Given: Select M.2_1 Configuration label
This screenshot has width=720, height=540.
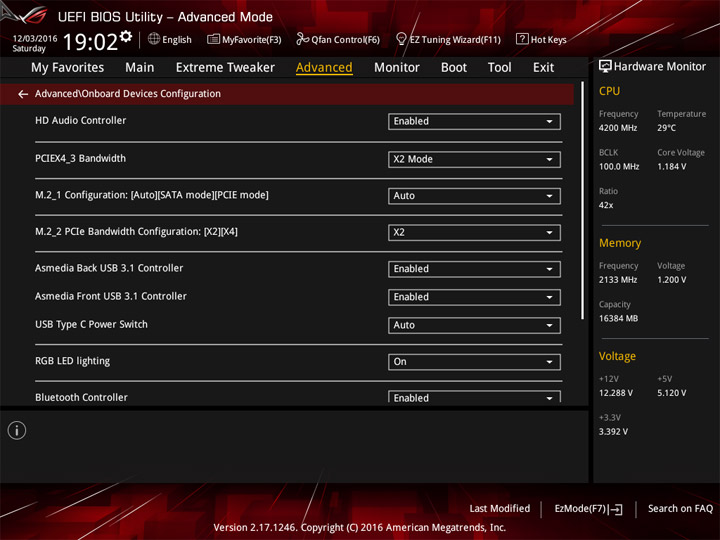Looking at the screenshot, I should [x=152, y=195].
